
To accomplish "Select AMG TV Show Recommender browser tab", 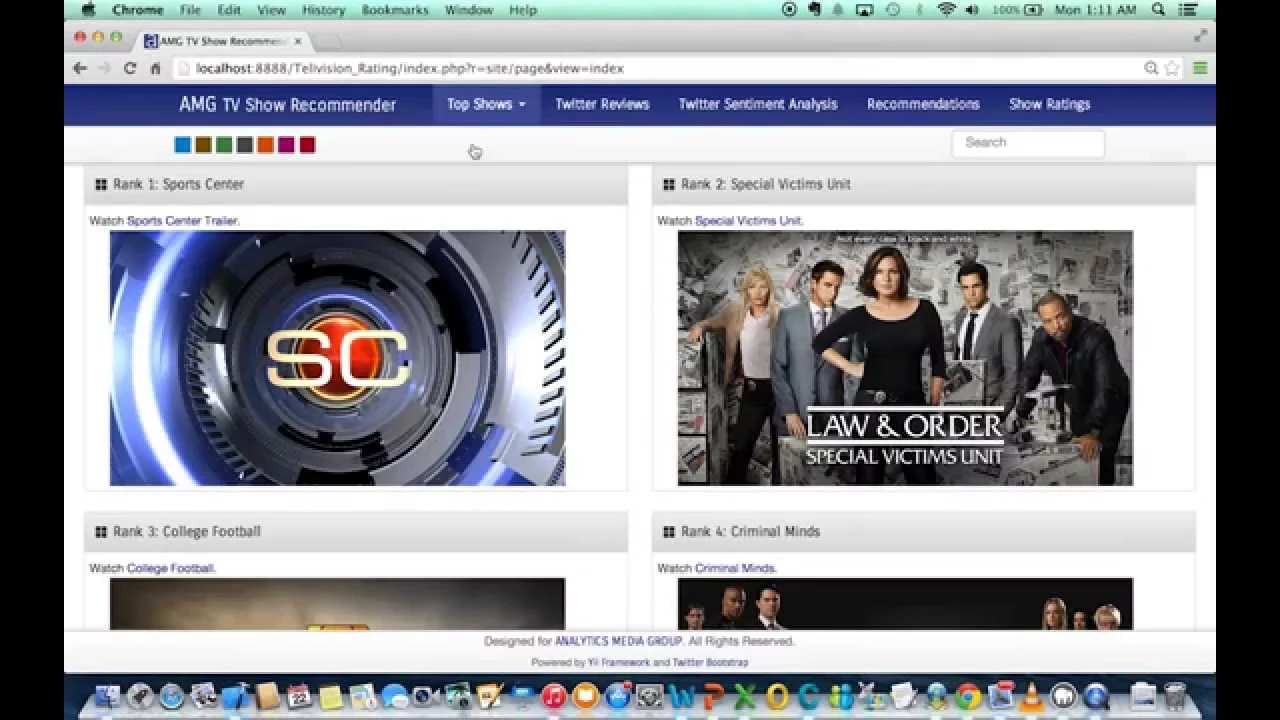I will pos(225,41).
